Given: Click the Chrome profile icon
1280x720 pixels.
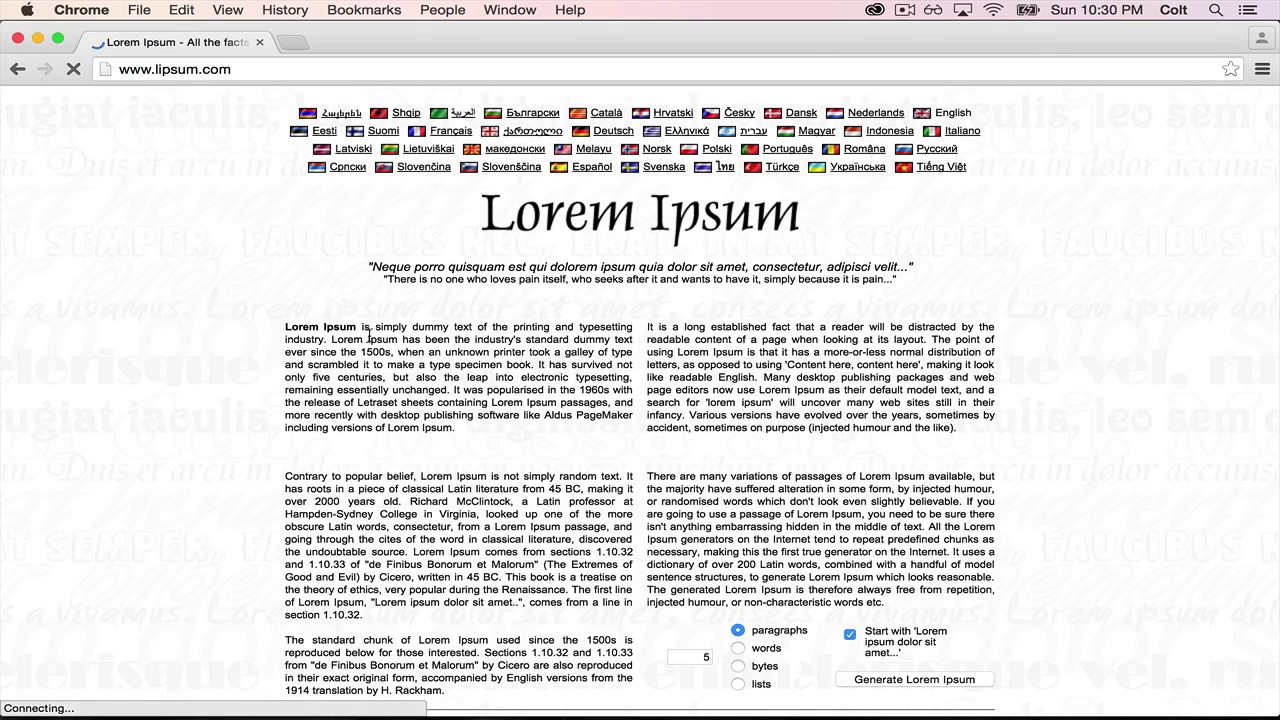Looking at the screenshot, I should (1263, 38).
